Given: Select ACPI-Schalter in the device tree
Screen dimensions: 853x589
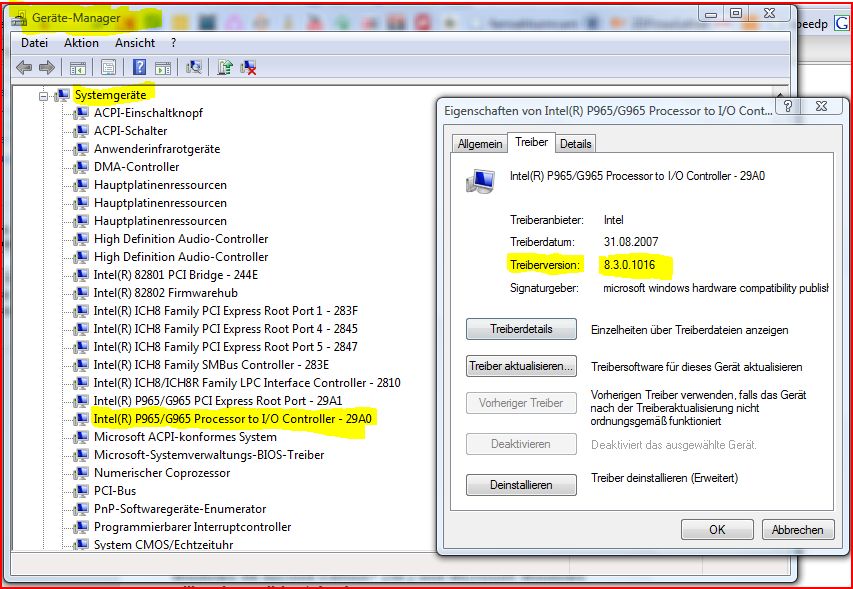Looking at the screenshot, I should 131,131.
